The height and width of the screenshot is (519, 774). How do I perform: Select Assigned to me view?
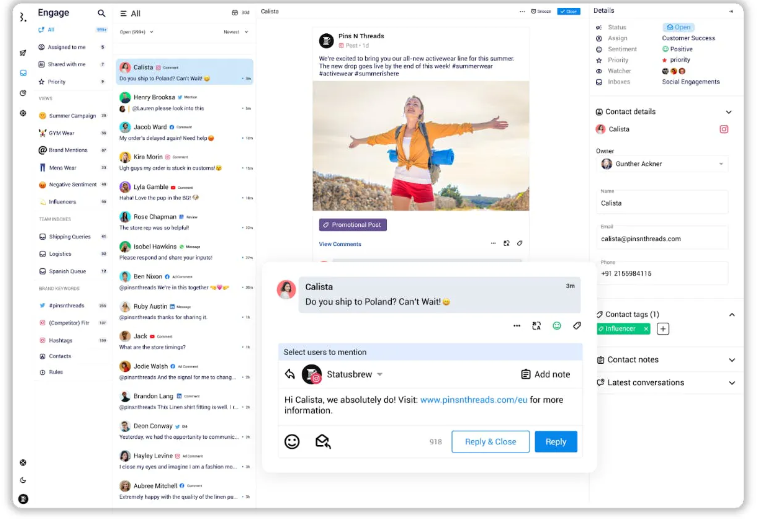click(x=73, y=47)
